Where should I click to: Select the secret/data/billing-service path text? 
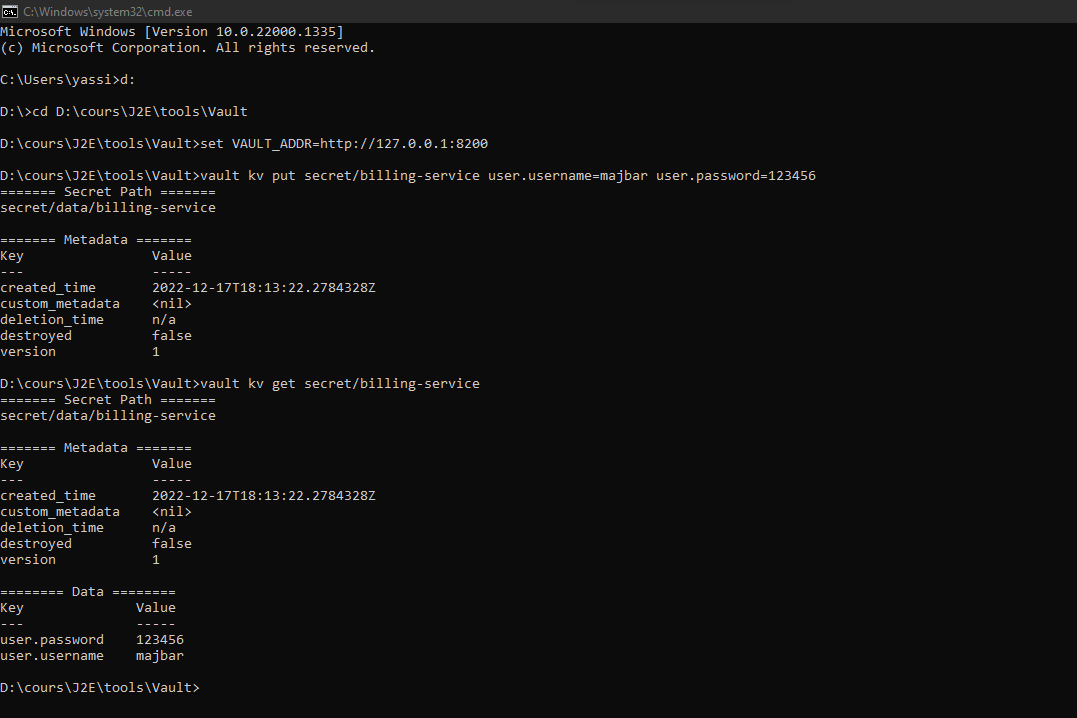(108, 207)
